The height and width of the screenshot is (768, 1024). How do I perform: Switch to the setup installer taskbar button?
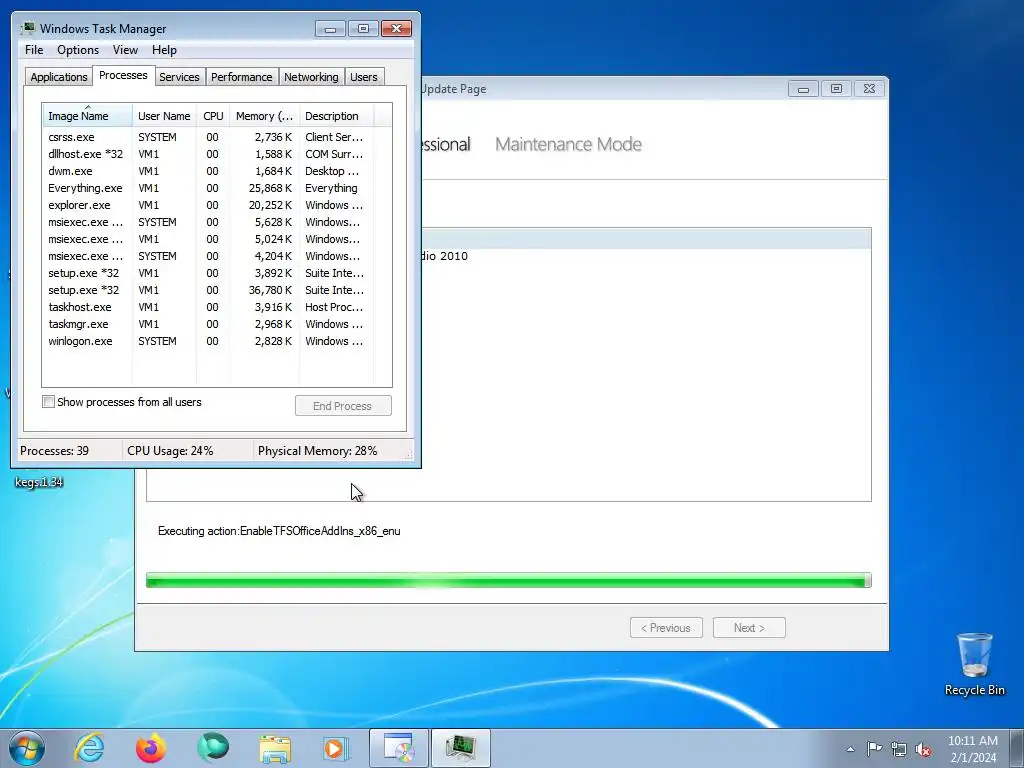click(x=398, y=748)
